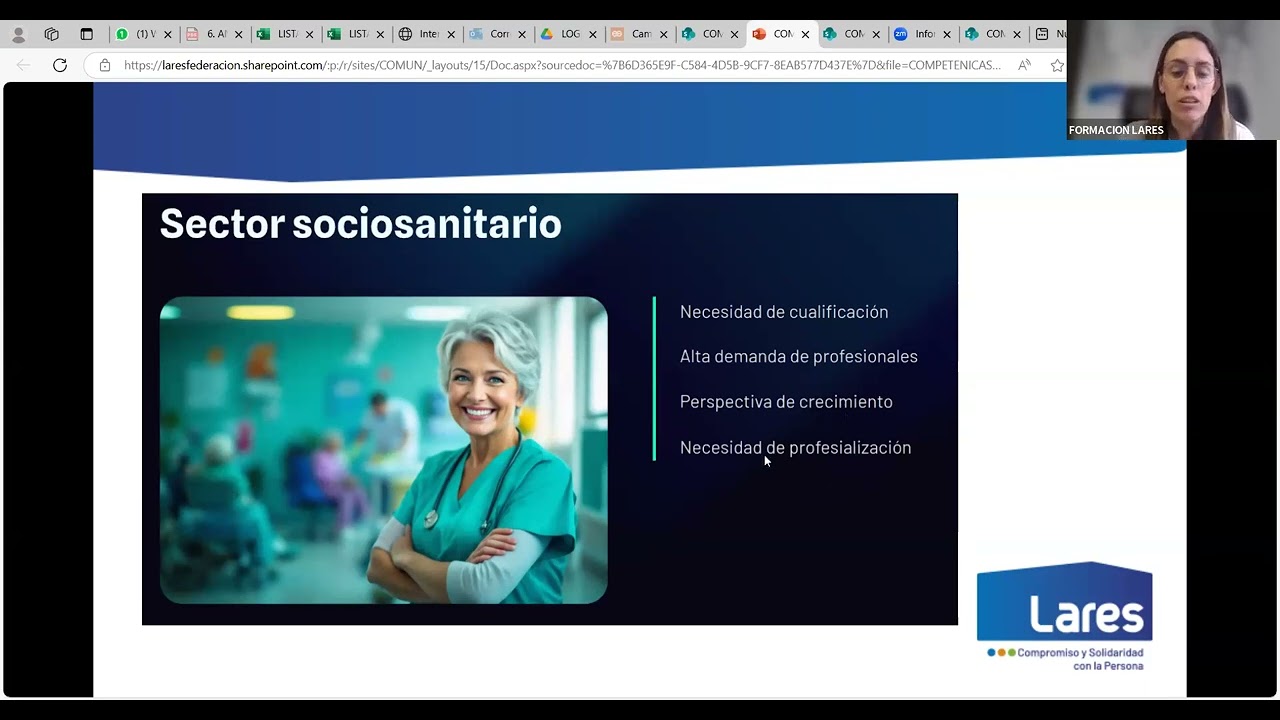Select "Necesidad de profesialización" bullet text
Viewport: 1280px width, 720px height.
point(795,448)
